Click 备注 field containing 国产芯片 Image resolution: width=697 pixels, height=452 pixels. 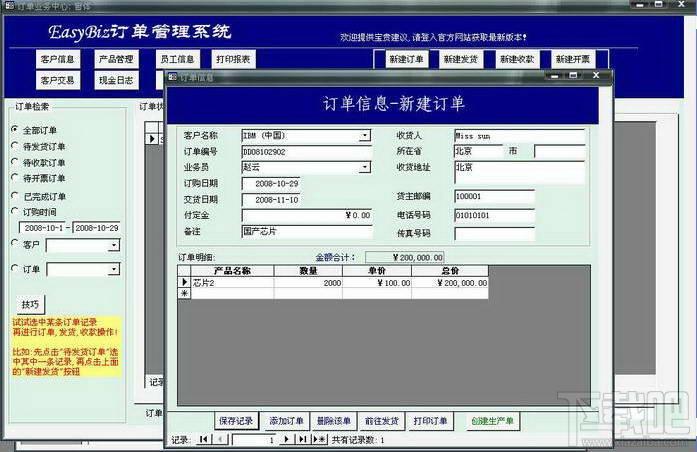point(307,232)
